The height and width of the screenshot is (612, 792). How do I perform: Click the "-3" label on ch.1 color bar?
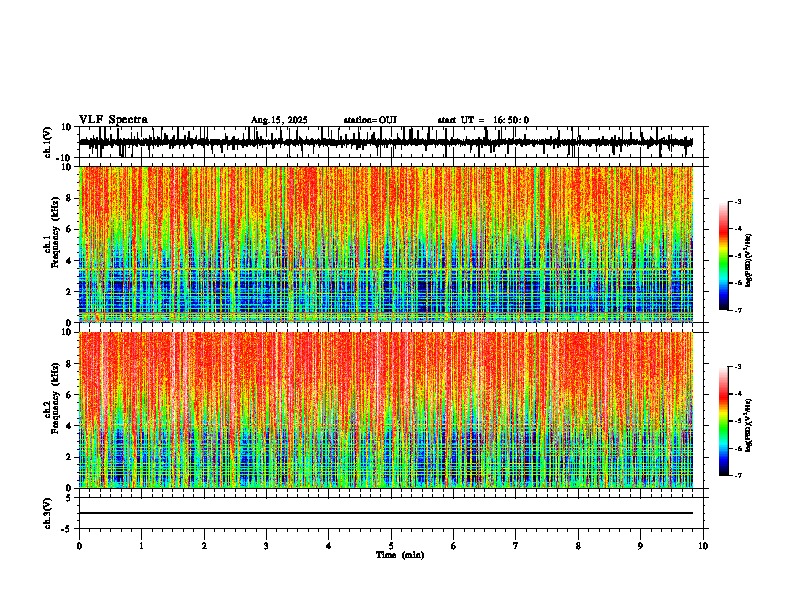pos(738,201)
